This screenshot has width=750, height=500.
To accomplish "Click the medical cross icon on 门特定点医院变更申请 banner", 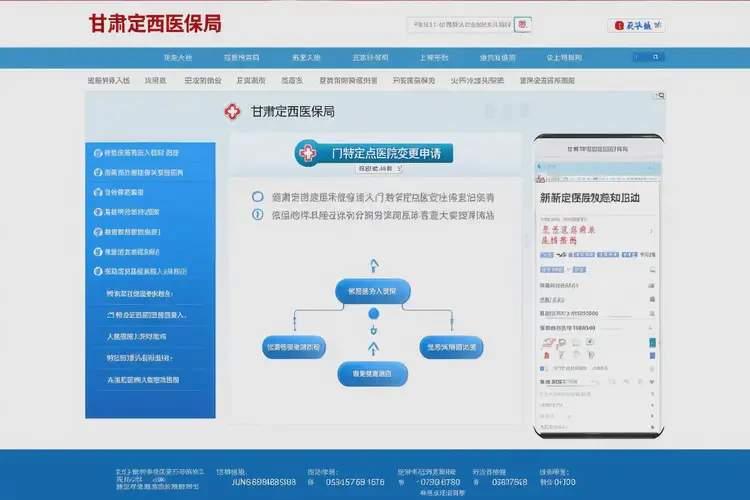I will coord(308,153).
